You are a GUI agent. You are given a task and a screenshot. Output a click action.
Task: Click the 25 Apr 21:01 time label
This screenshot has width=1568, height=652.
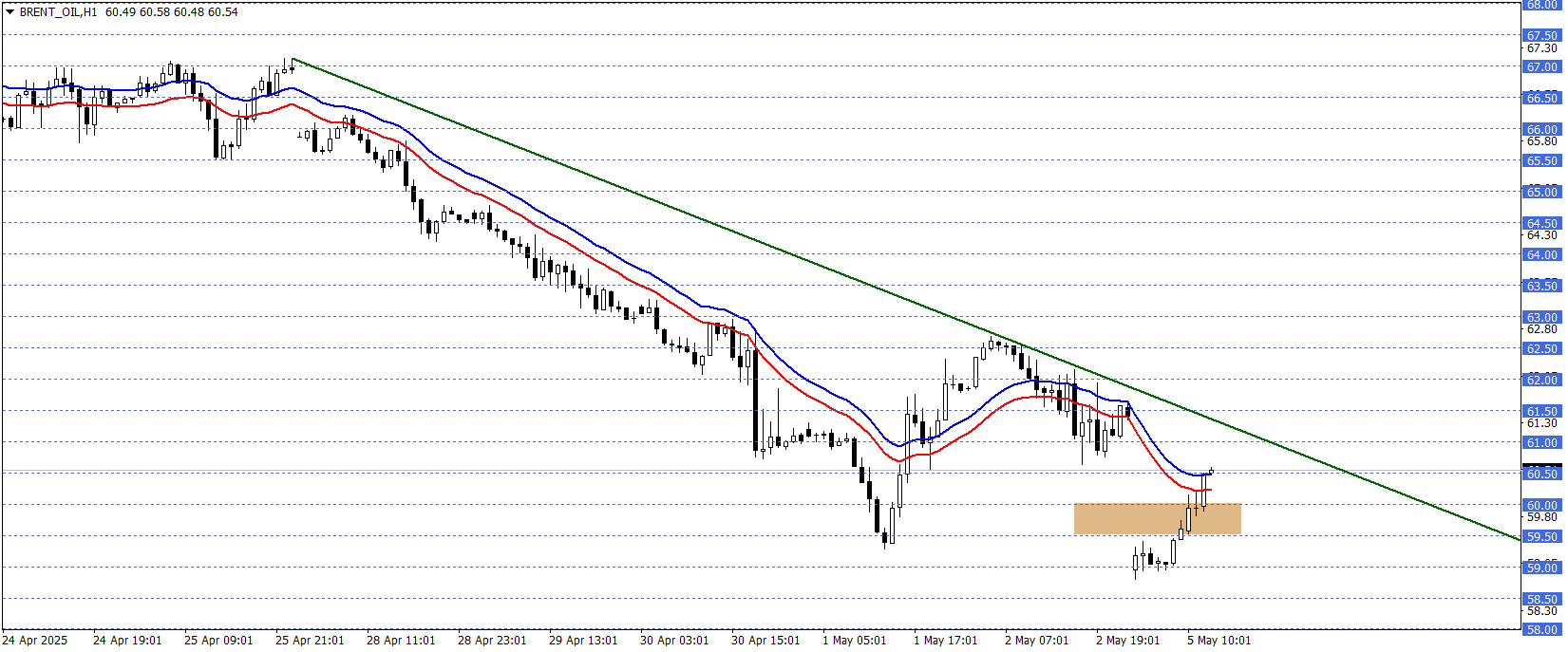pos(310,641)
